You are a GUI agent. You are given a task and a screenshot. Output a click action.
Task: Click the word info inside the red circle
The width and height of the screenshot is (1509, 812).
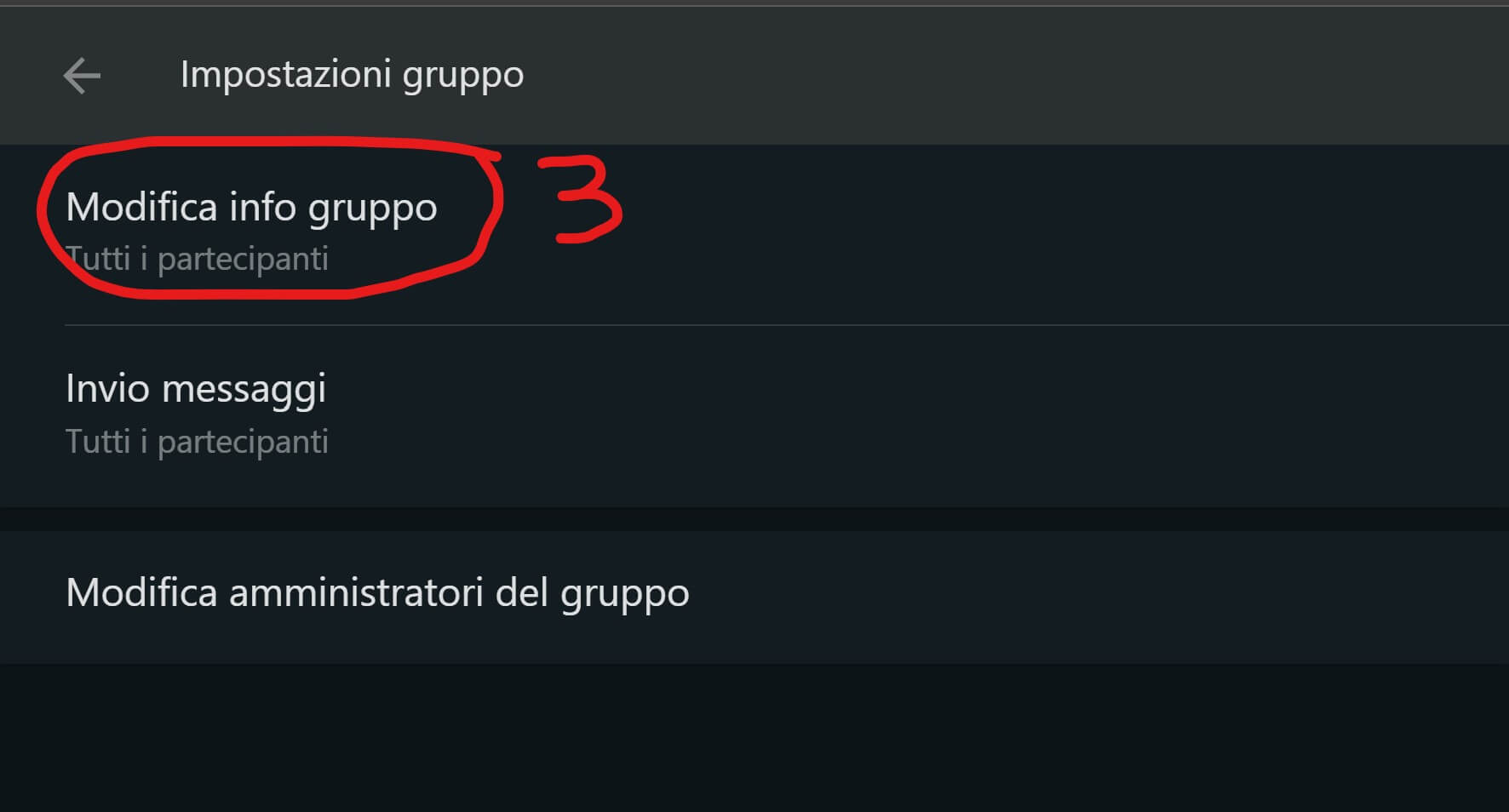(262, 207)
